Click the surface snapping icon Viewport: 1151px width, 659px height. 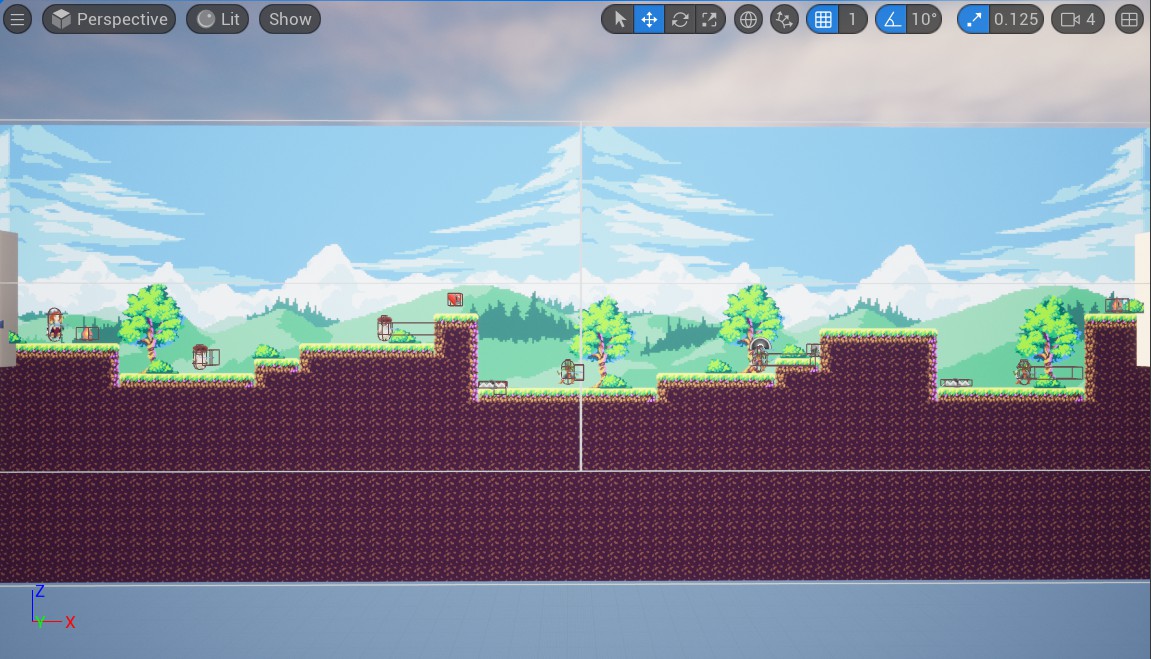pos(785,19)
